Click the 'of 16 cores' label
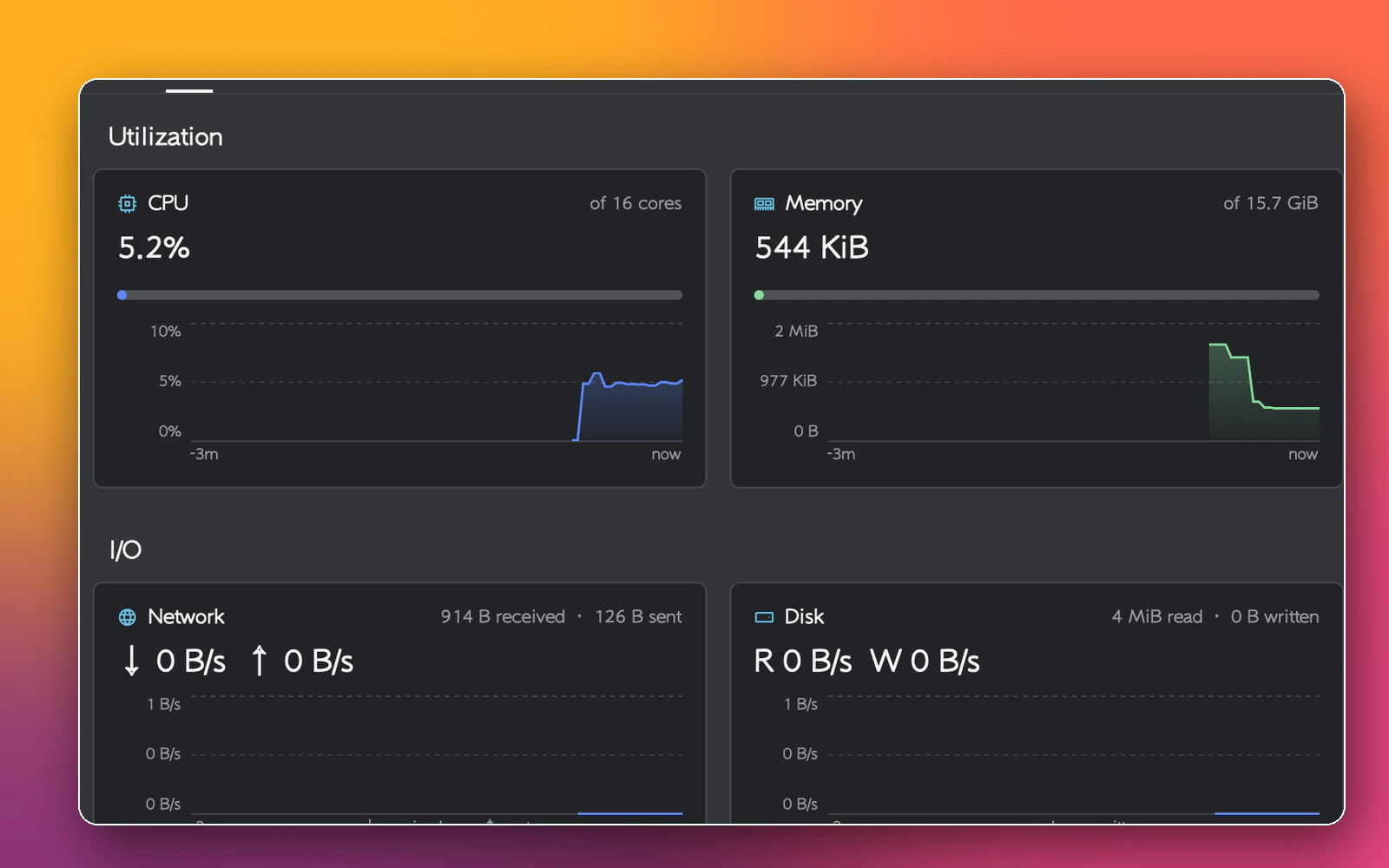Viewport: 1389px width, 868px height. 635,203
